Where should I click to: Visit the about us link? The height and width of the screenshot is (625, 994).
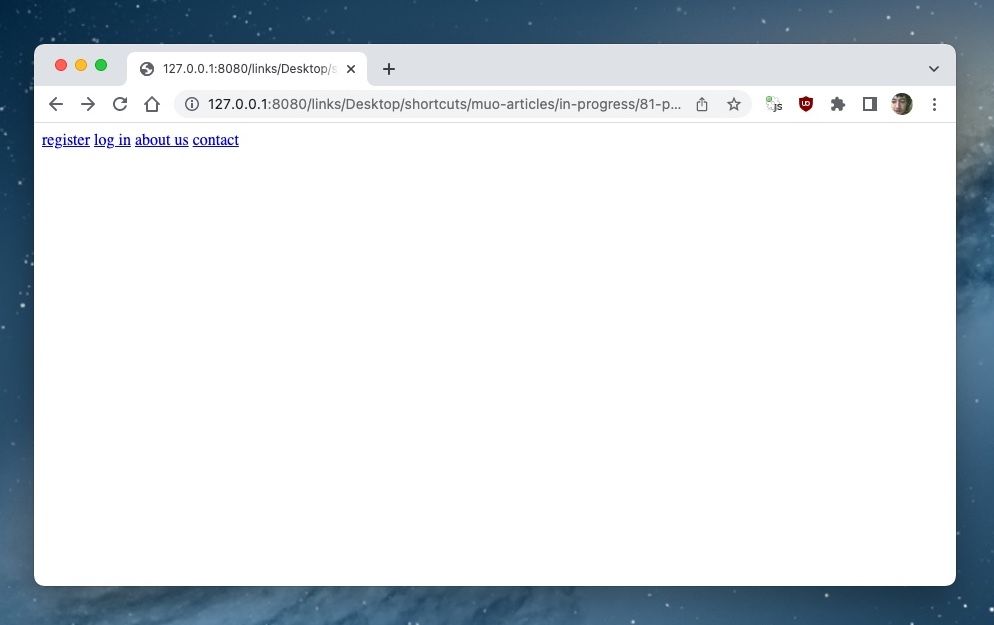tap(162, 140)
